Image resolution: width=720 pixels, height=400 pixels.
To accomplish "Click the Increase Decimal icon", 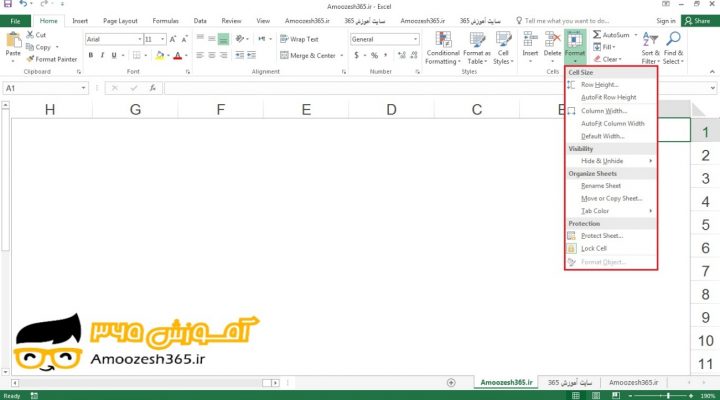I will [402, 55].
